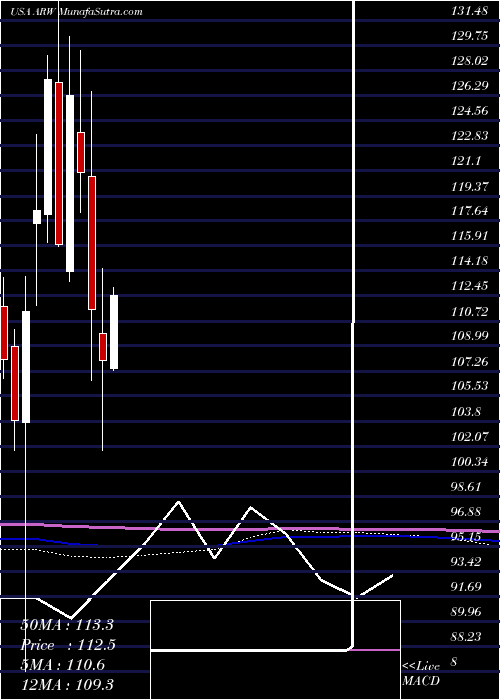Image resolution: width=500 pixels, height=700 pixels.
Task: Click the 102.07 price axis label
Action: [469, 436]
